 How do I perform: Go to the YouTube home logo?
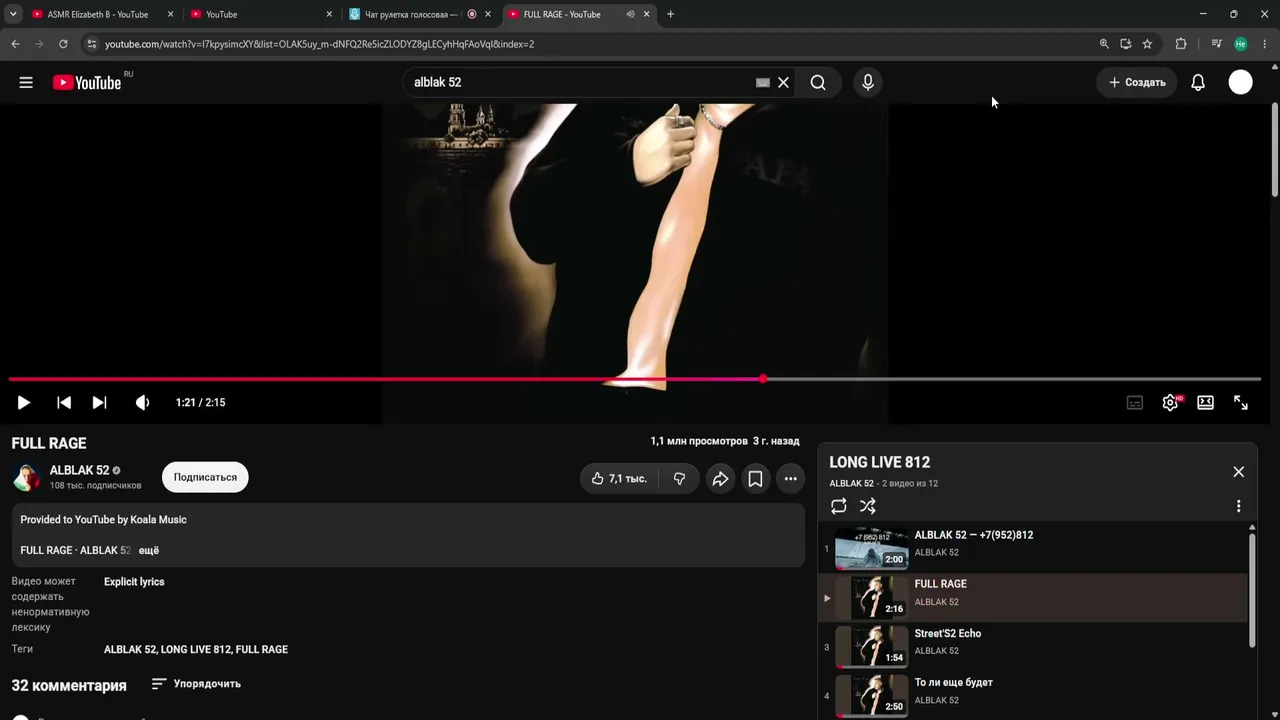click(87, 83)
